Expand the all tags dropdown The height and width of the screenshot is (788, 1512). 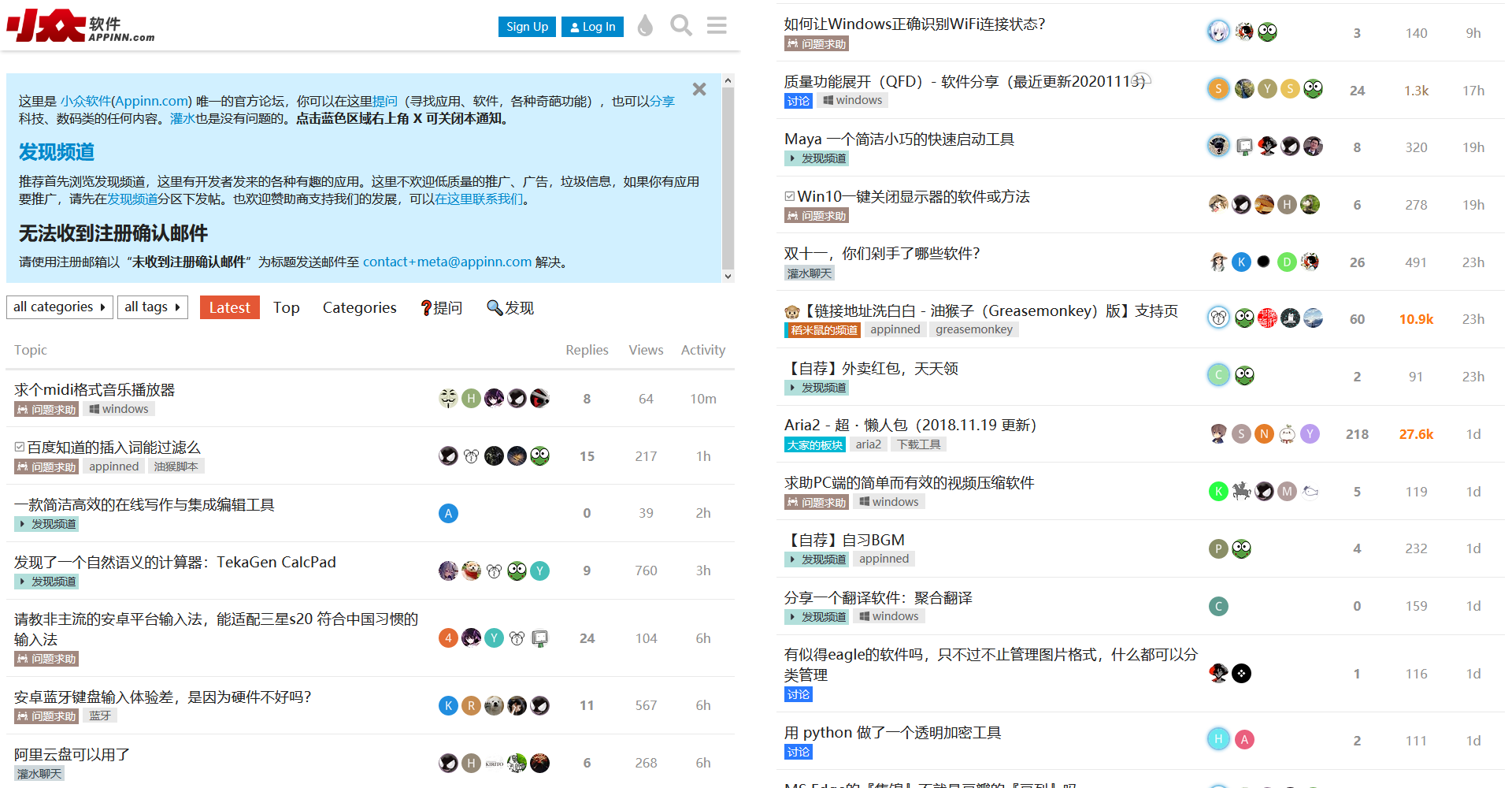153,307
